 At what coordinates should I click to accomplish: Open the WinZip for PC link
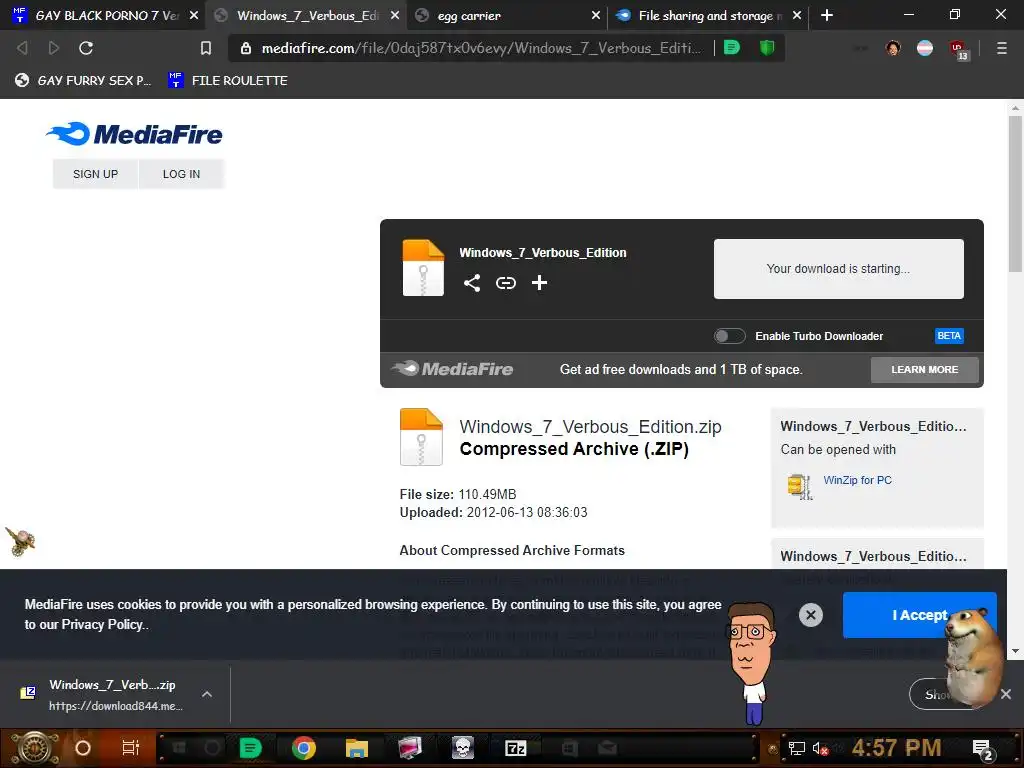(857, 480)
